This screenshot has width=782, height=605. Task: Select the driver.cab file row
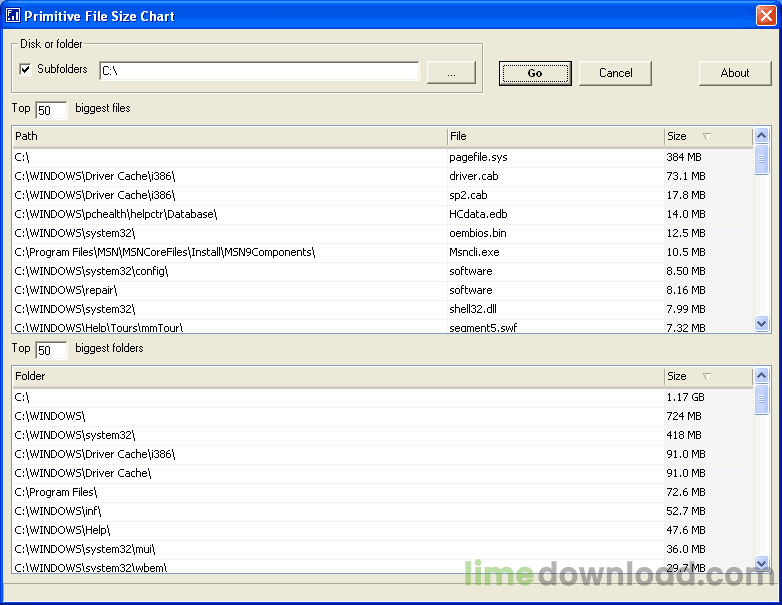383,176
